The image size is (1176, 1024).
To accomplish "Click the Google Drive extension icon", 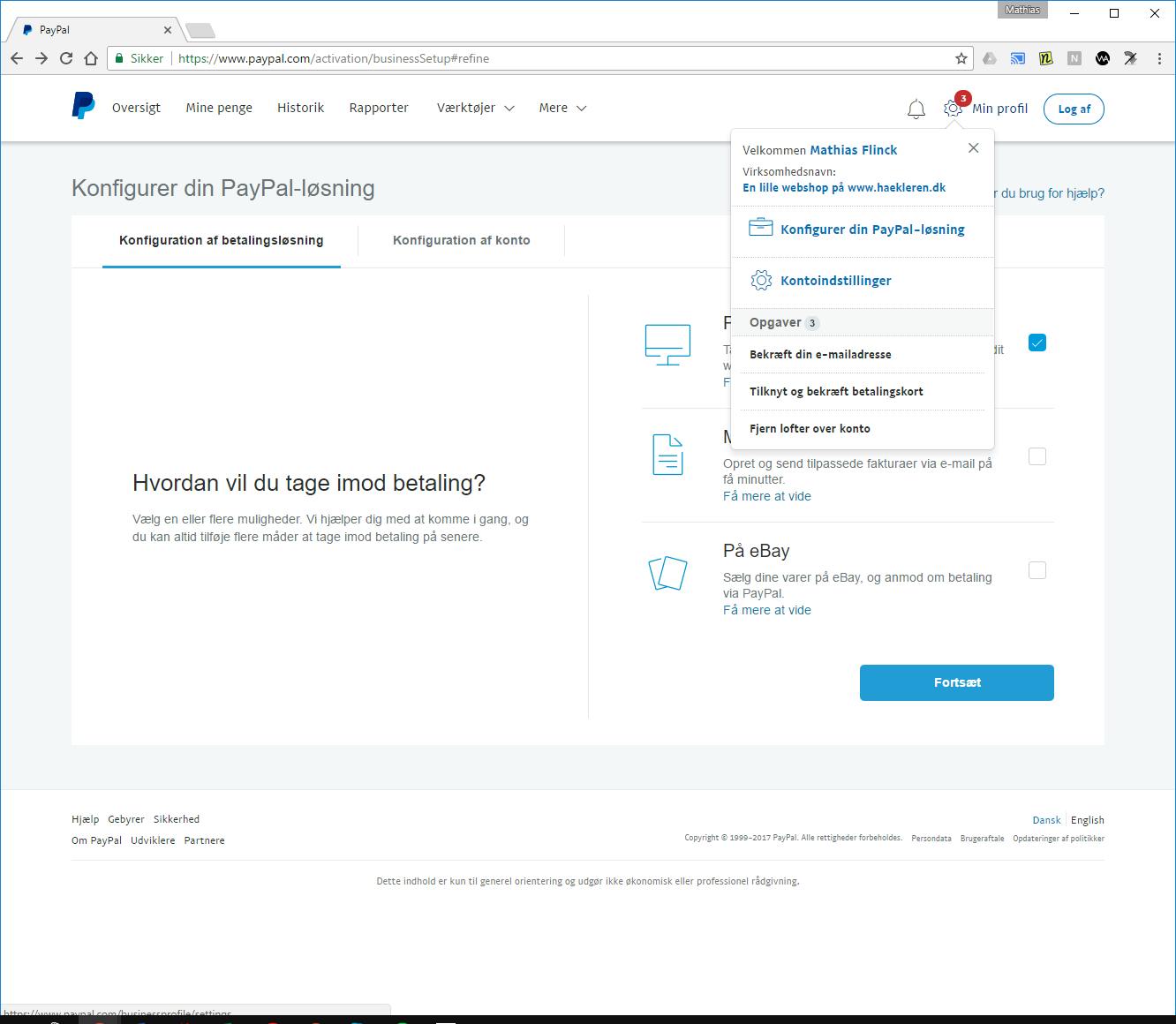I will pyautogui.click(x=990, y=58).
